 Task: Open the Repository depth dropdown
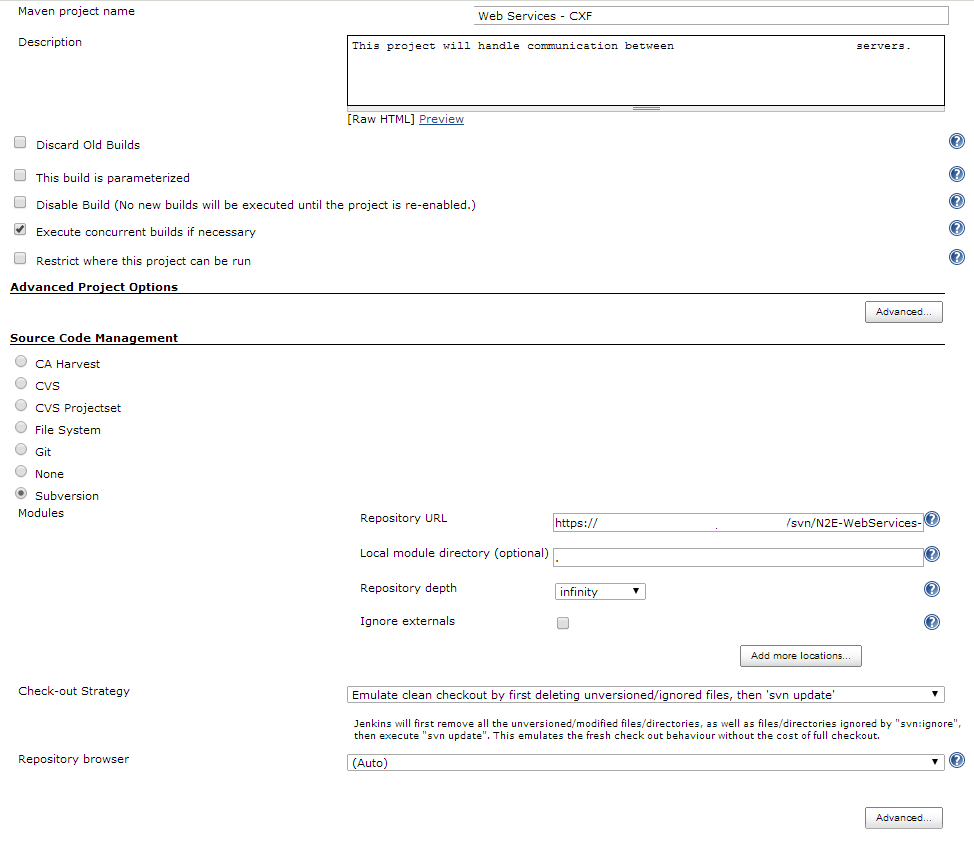[599, 591]
